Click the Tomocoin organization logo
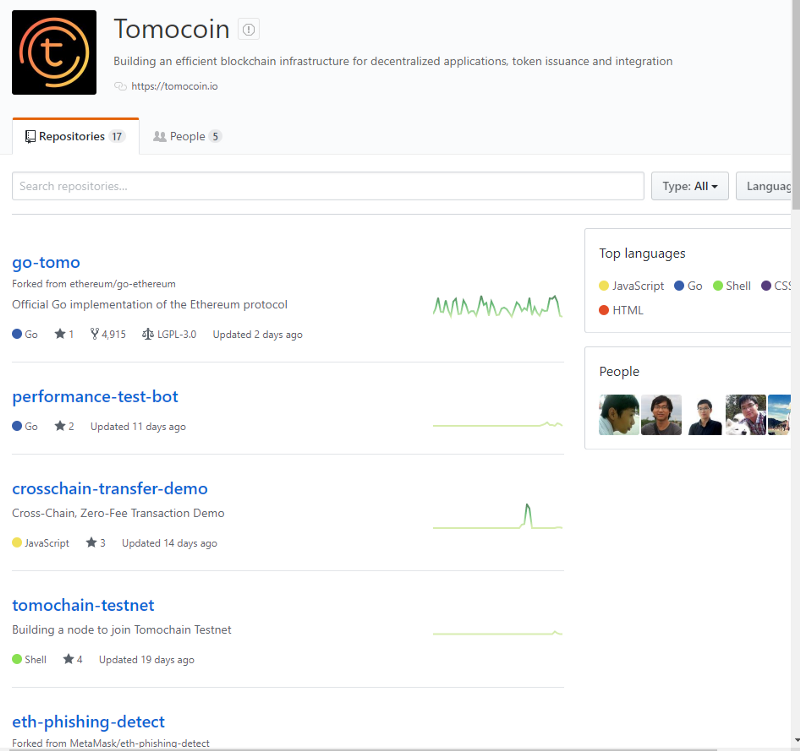 [x=54, y=52]
